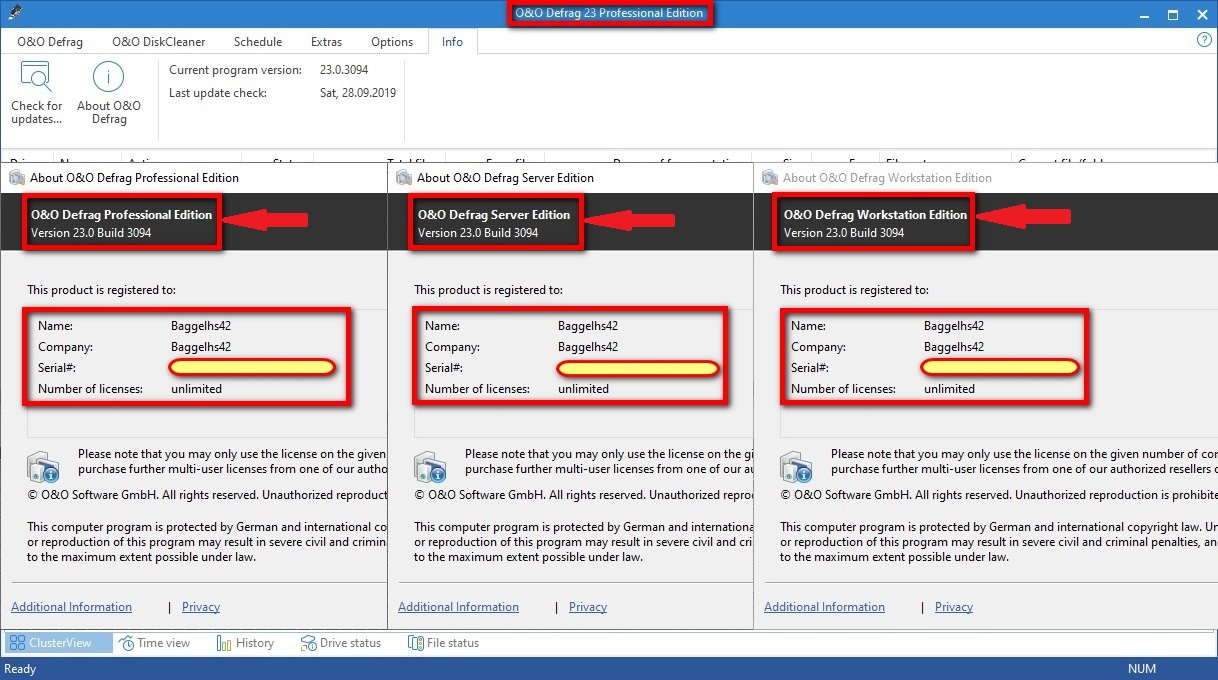Click the app icon in title bar
1218x680 pixels.
tap(14, 14)
